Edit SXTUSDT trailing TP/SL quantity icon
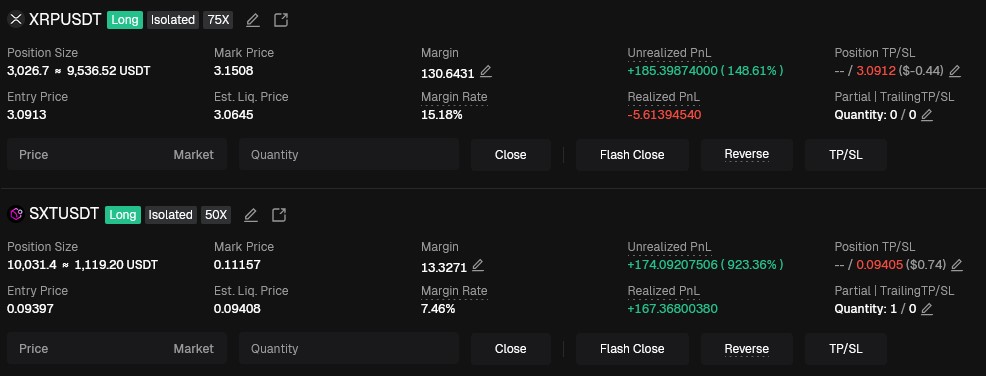This screenshot has height=376, width=986. tap(926, 309)
